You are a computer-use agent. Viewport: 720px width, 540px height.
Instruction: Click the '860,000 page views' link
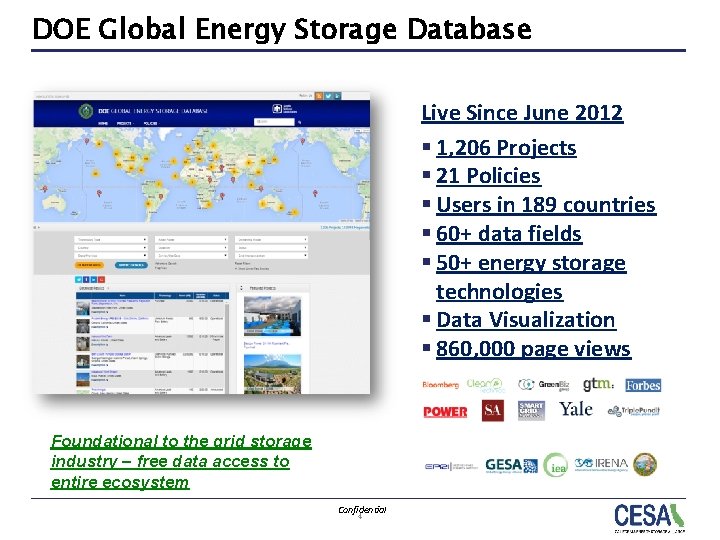534,349
